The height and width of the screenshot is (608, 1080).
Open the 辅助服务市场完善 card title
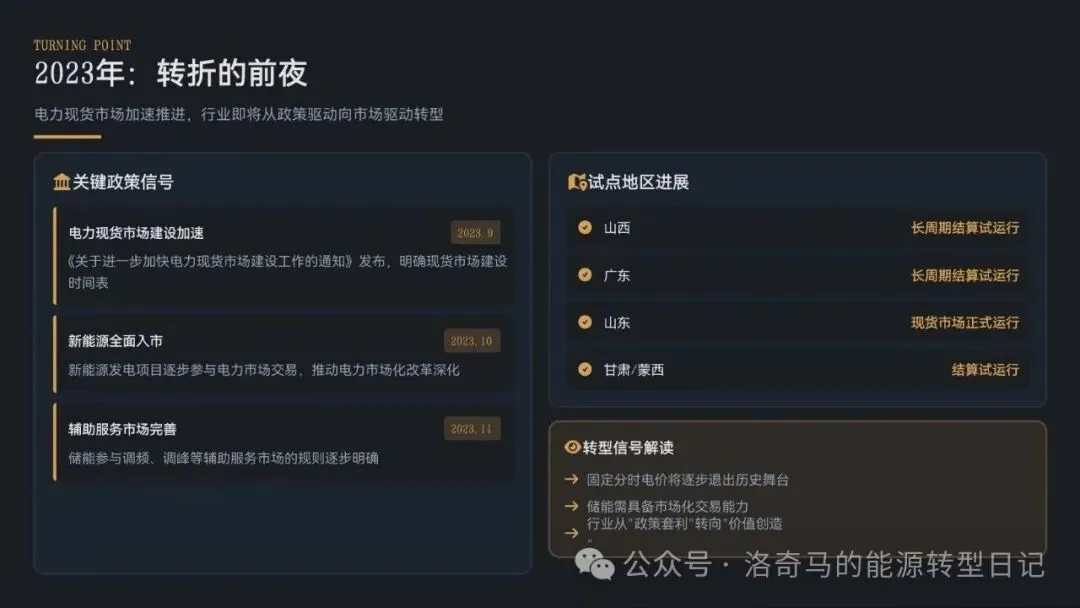[x=122, y=429]
